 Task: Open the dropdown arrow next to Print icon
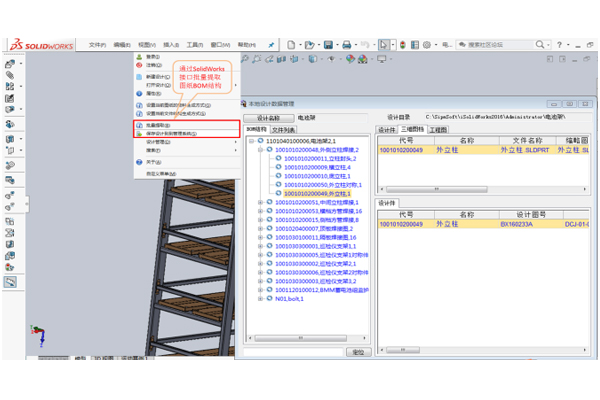[x=356, y=45]
